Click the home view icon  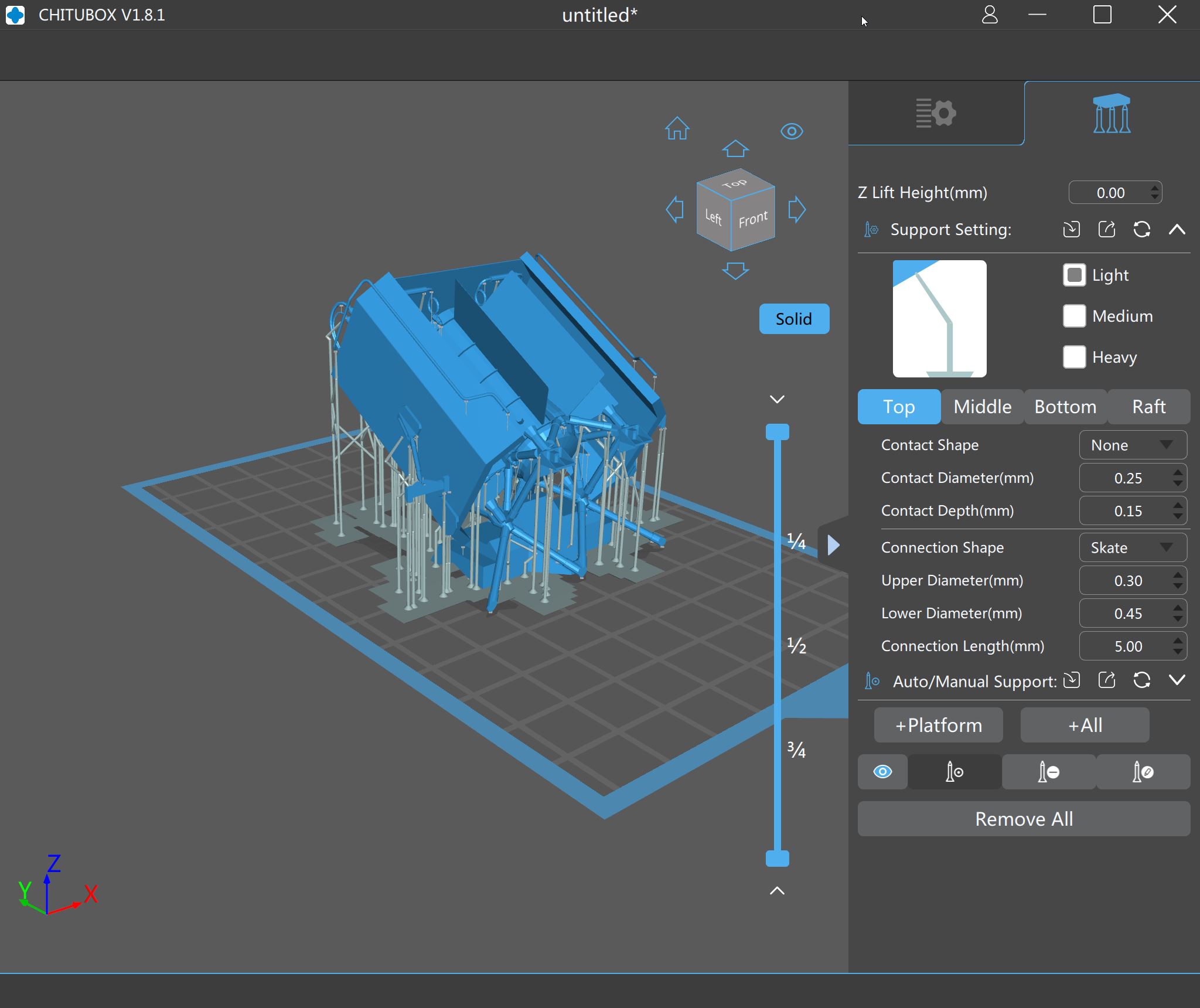coord(677,128)
